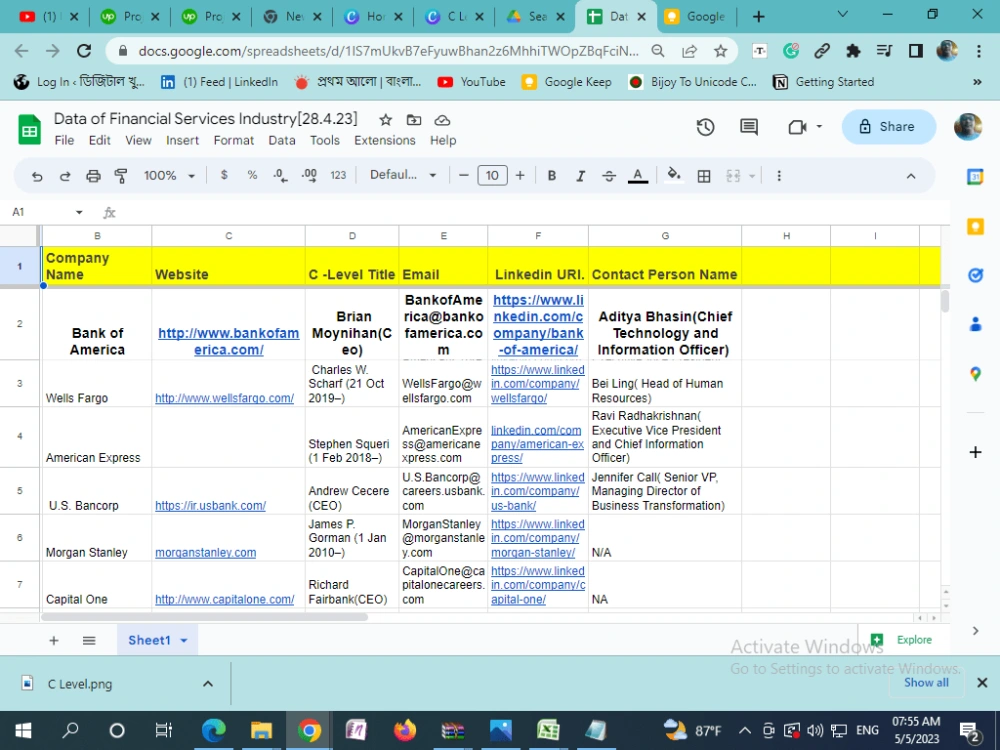This screenshot has height=750, width=1000.
Task: Open the File menu
Action: coord(64,140)
